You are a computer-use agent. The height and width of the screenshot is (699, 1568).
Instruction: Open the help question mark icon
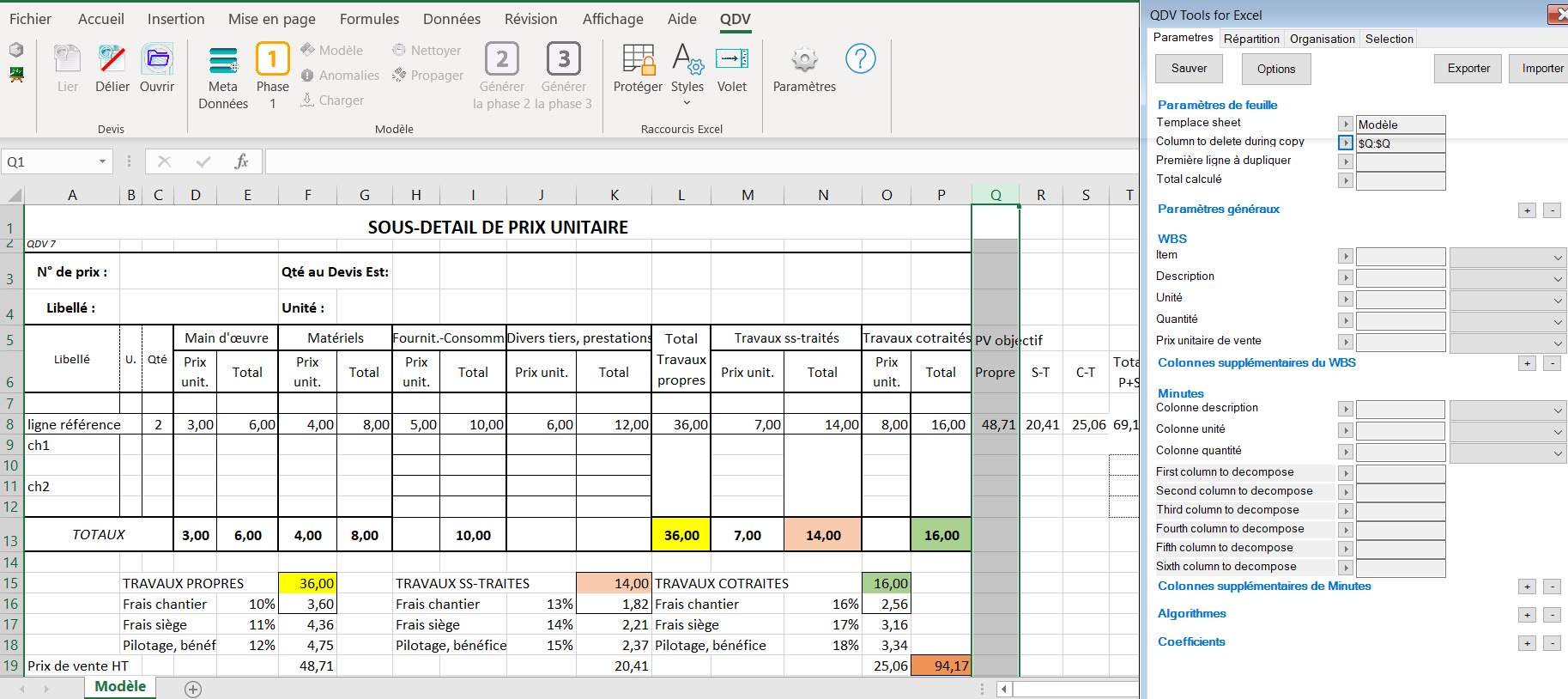[861, 58]
